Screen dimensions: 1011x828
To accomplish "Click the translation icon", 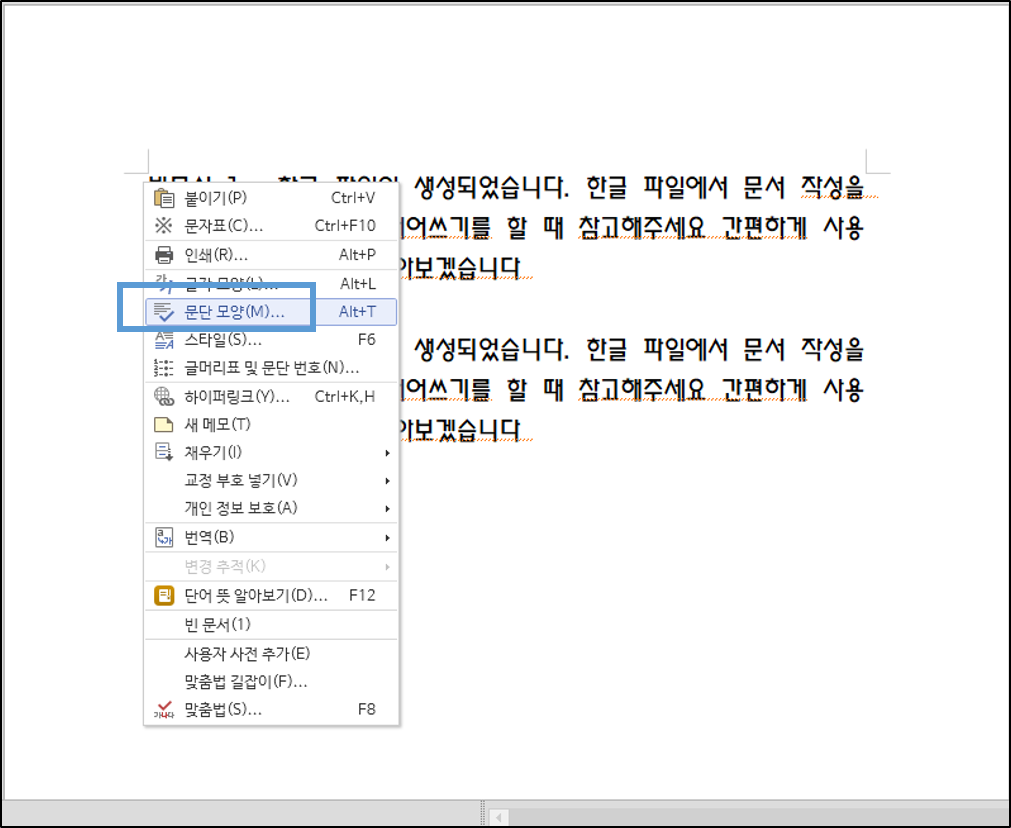I will [x=164, y=537].
